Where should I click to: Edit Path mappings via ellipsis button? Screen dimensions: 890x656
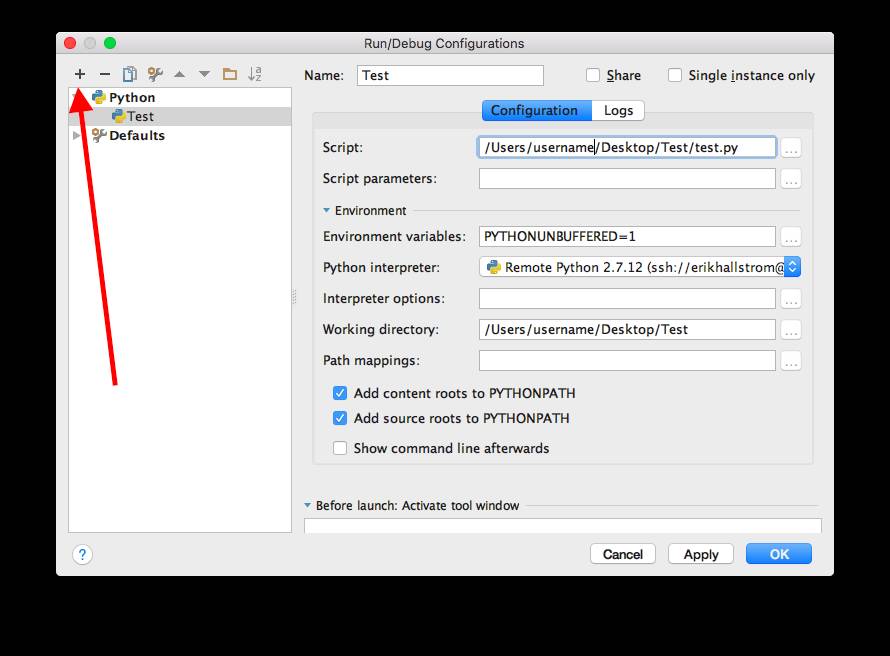791,361
